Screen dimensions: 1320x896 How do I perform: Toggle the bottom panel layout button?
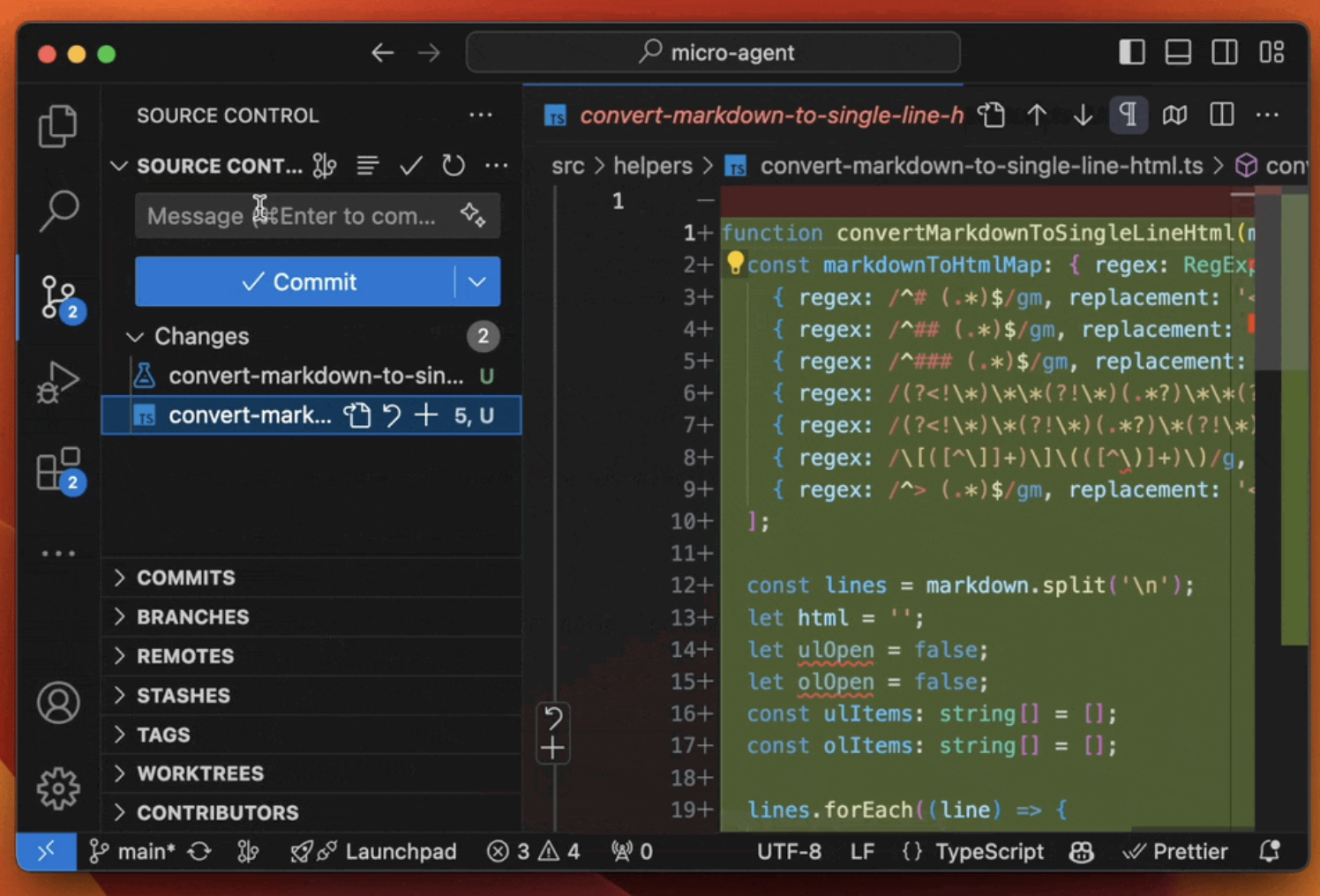[x=1178, y=52]
